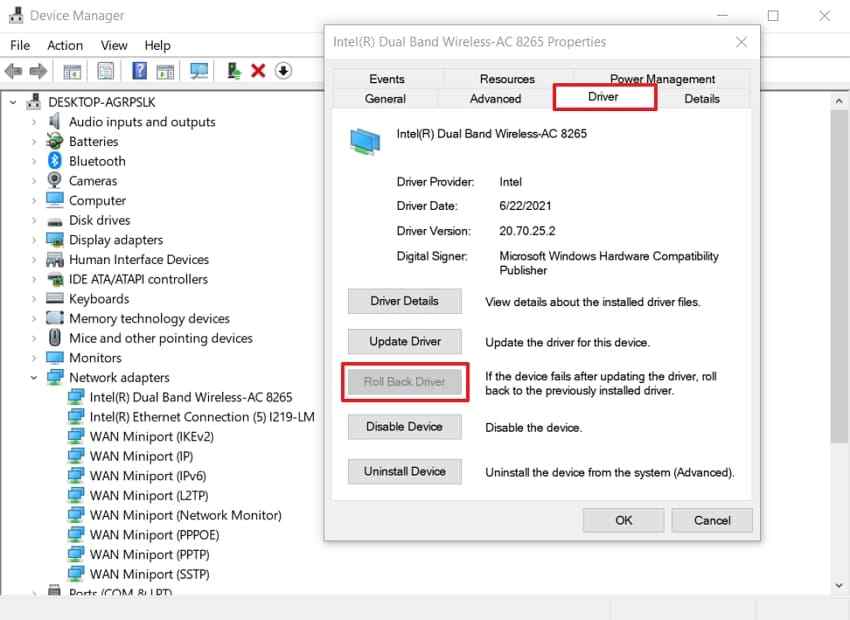Expand the Keyboards node chevron

click(34, 299)
